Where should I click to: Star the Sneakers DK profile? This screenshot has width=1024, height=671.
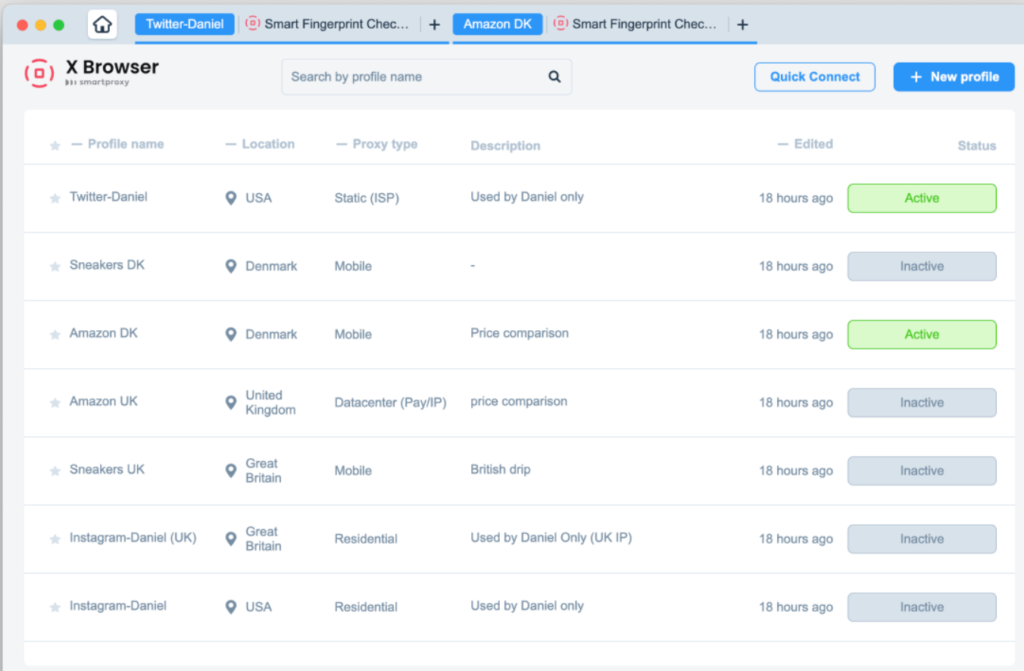point(55,266)
